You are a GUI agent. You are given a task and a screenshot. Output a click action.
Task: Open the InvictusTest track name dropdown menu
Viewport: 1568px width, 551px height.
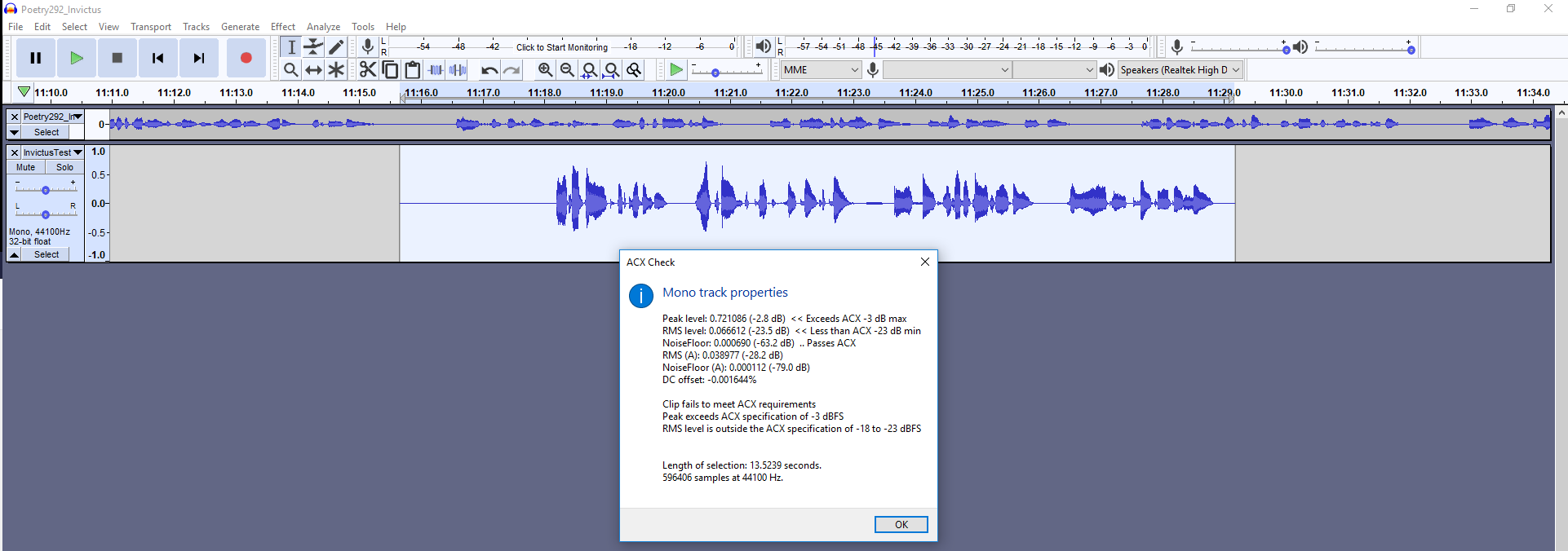(x=53, y=152)
